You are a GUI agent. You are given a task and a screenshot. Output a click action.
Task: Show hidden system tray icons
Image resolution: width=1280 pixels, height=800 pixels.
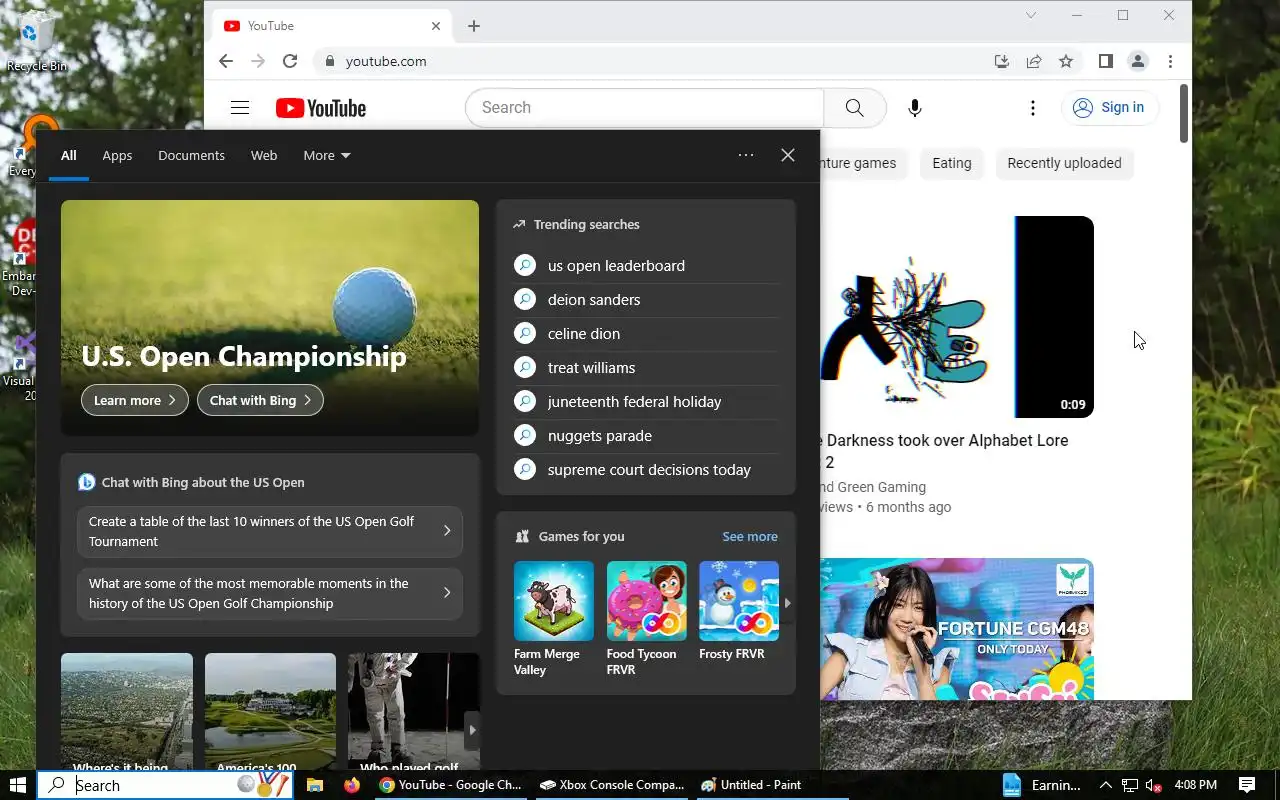click(1105, 785)
